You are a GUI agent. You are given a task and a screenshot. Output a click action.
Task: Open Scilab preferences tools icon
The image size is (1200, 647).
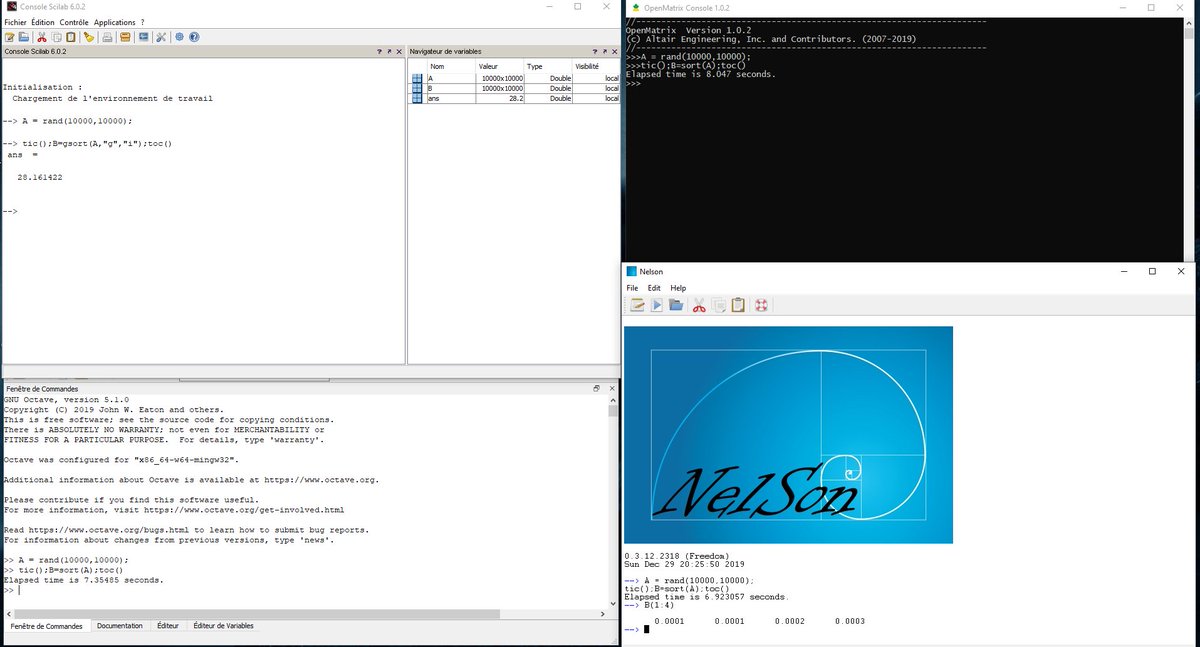[x=160, y=37]
